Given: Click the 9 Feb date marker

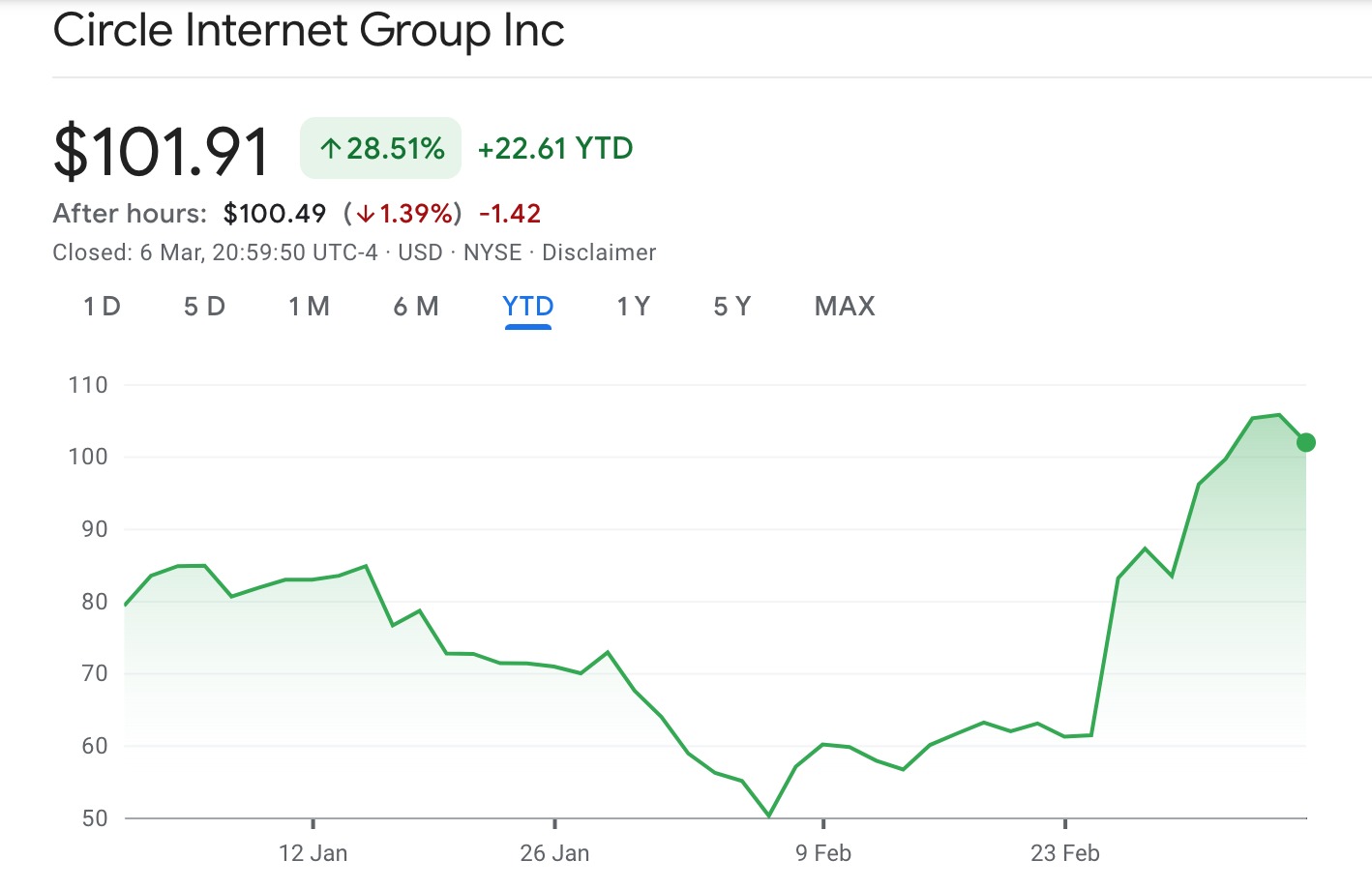Looking at the screenshot, I should (823, 852).
